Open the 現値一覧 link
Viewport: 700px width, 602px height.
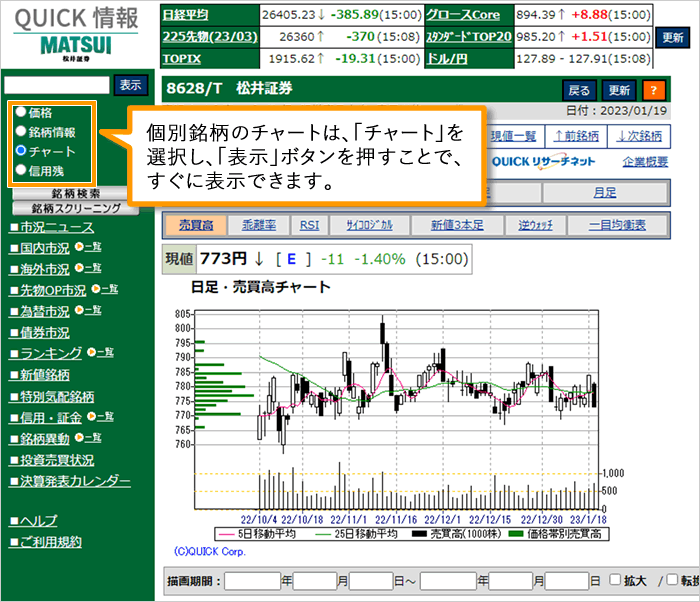point(513,136)
